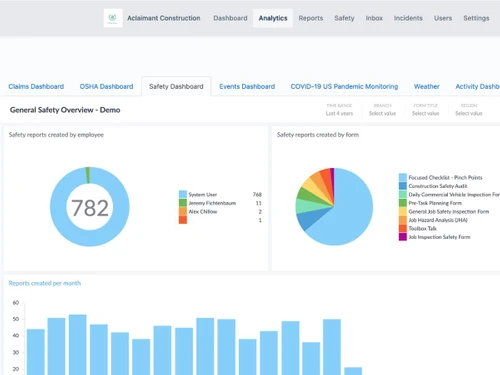The image size is (500, 375).
Task: Open the Activity Dashboard tab
Action: pyautogui.click(x=477, y=86)
